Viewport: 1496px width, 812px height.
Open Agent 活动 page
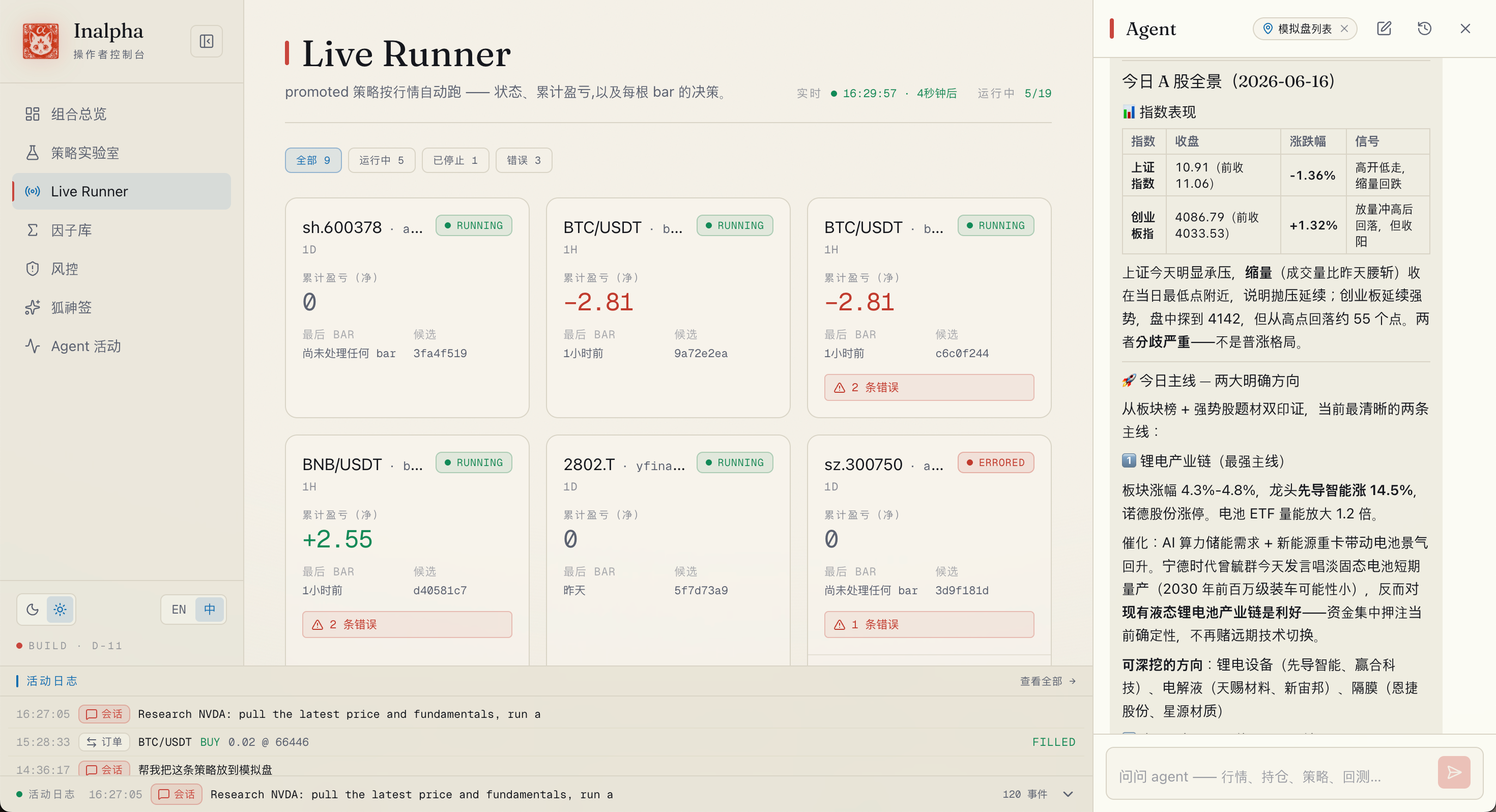pos(122,346)
